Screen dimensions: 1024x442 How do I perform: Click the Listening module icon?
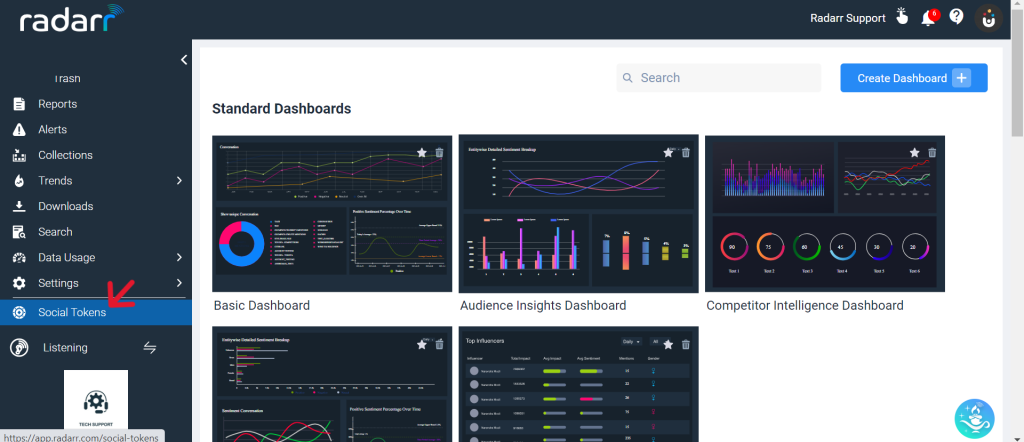[19, 347]
